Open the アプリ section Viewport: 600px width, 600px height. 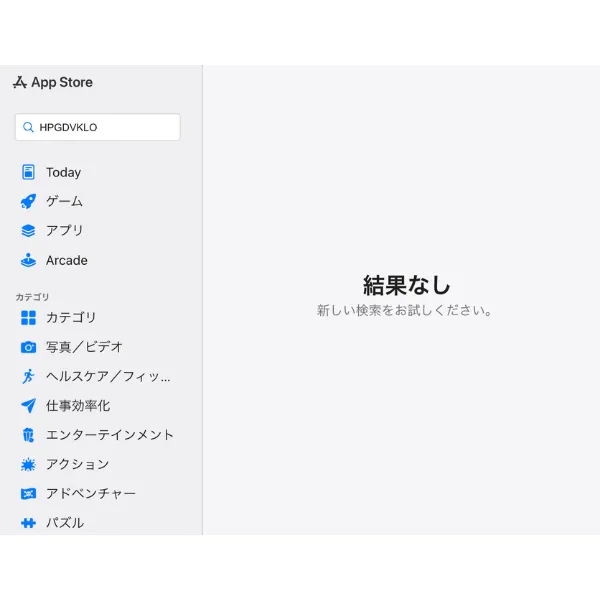tap(64, 231)
